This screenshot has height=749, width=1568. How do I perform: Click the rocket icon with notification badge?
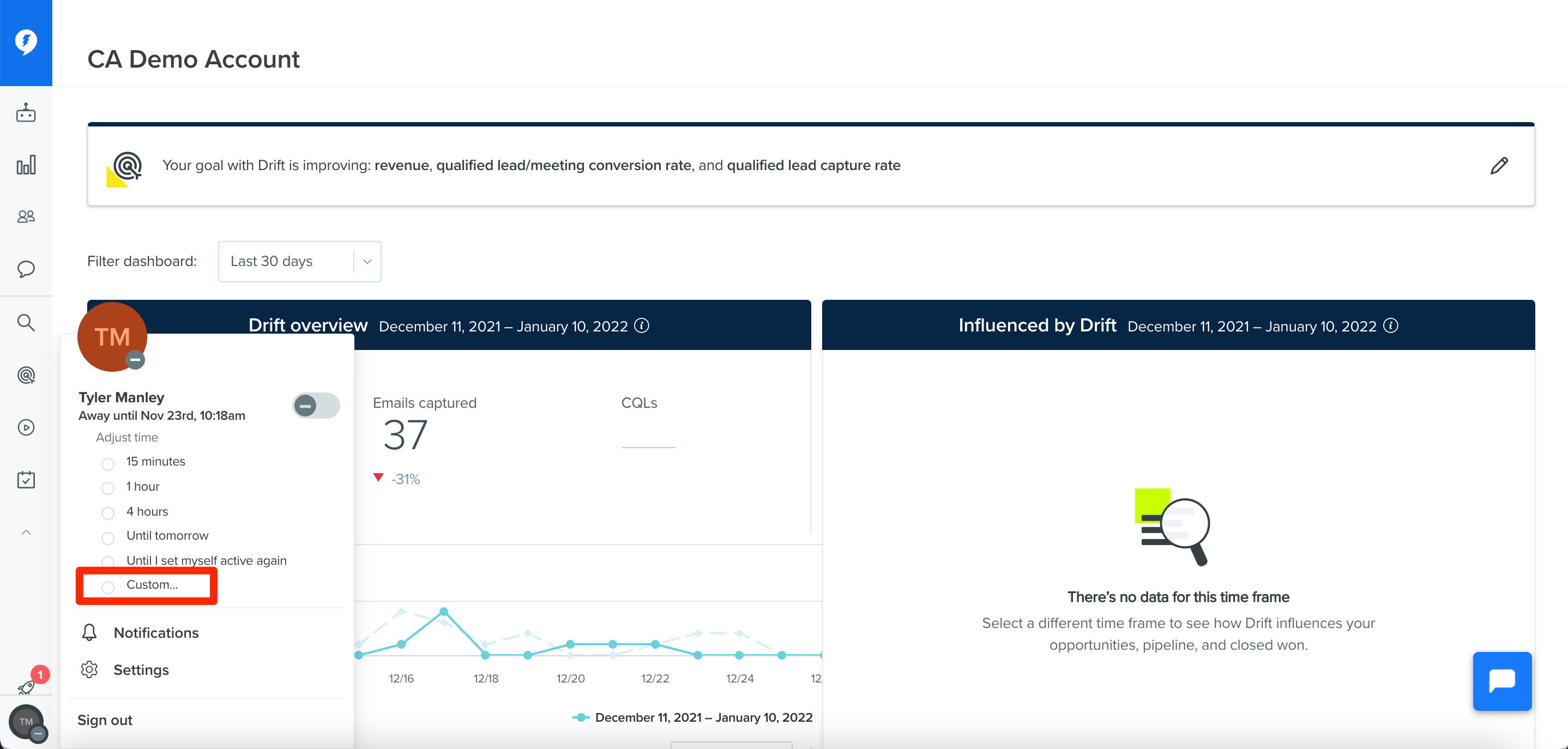click(27, 686)
